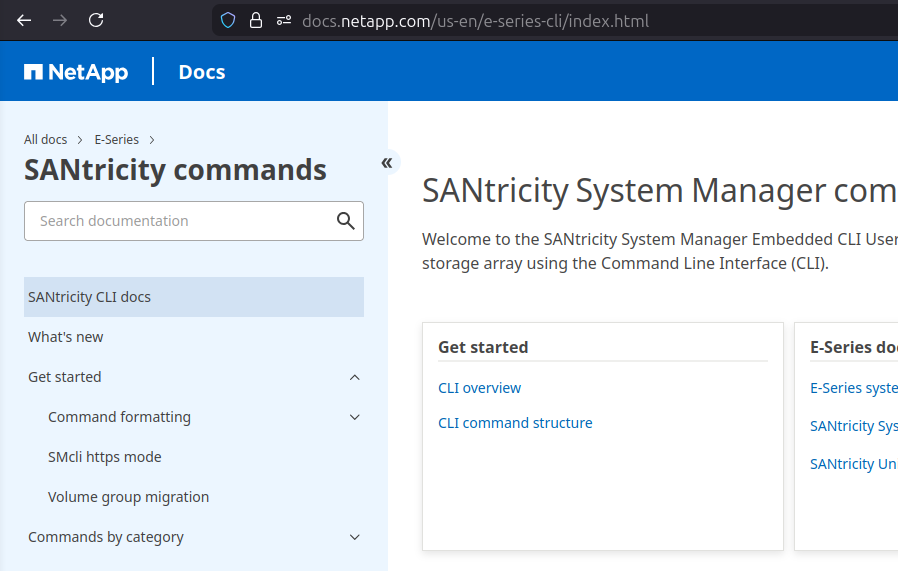
Task: Go to the All docs breadcrumb
Action: point(45,140)
